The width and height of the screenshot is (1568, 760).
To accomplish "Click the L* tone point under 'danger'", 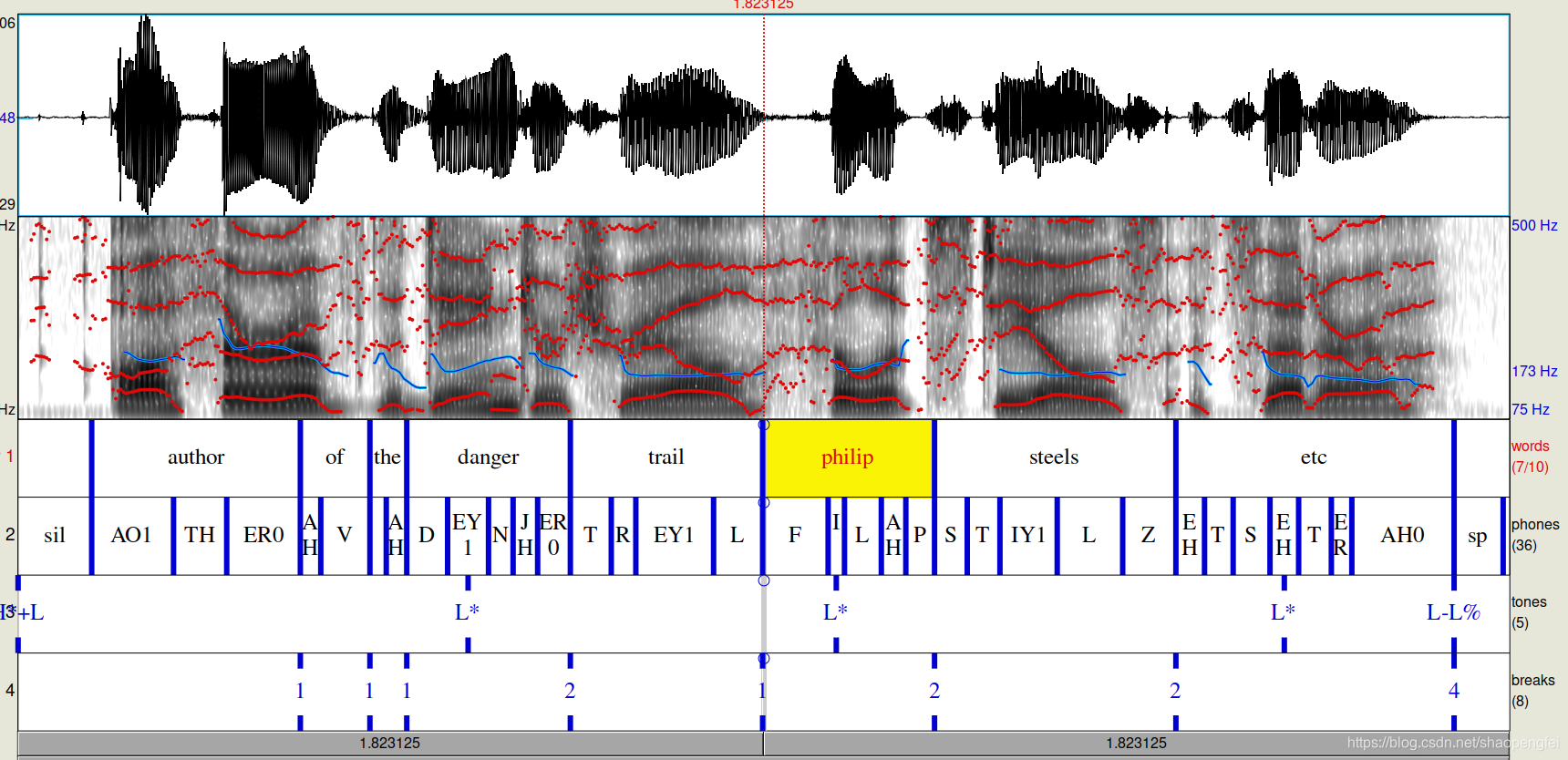I will [x=468, y=612].
